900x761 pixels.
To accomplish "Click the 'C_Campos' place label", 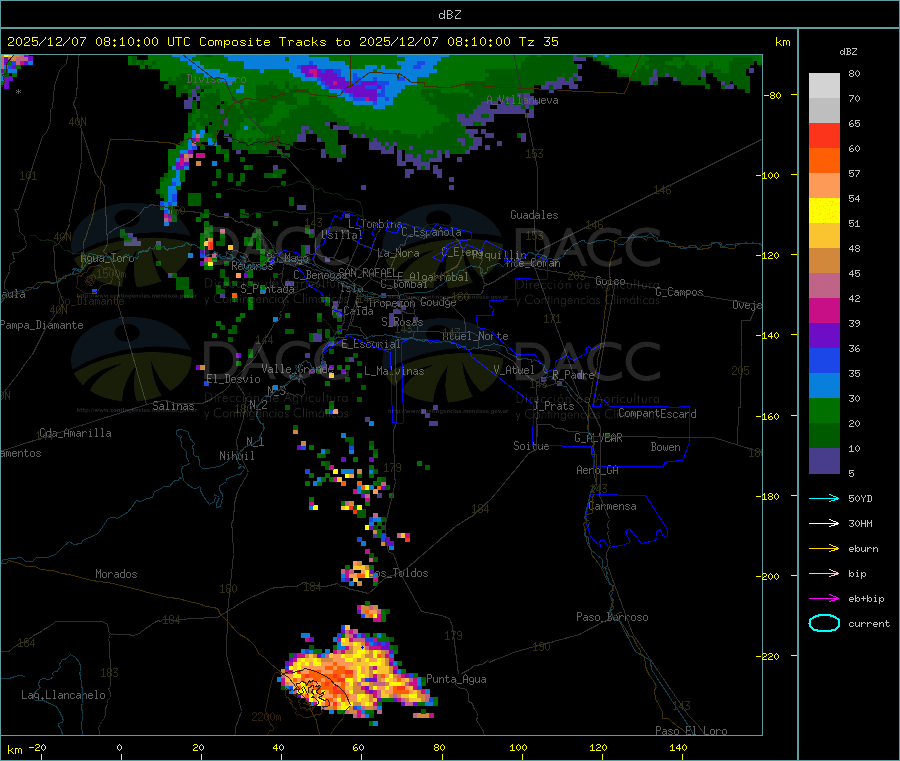I will point(679,292).
